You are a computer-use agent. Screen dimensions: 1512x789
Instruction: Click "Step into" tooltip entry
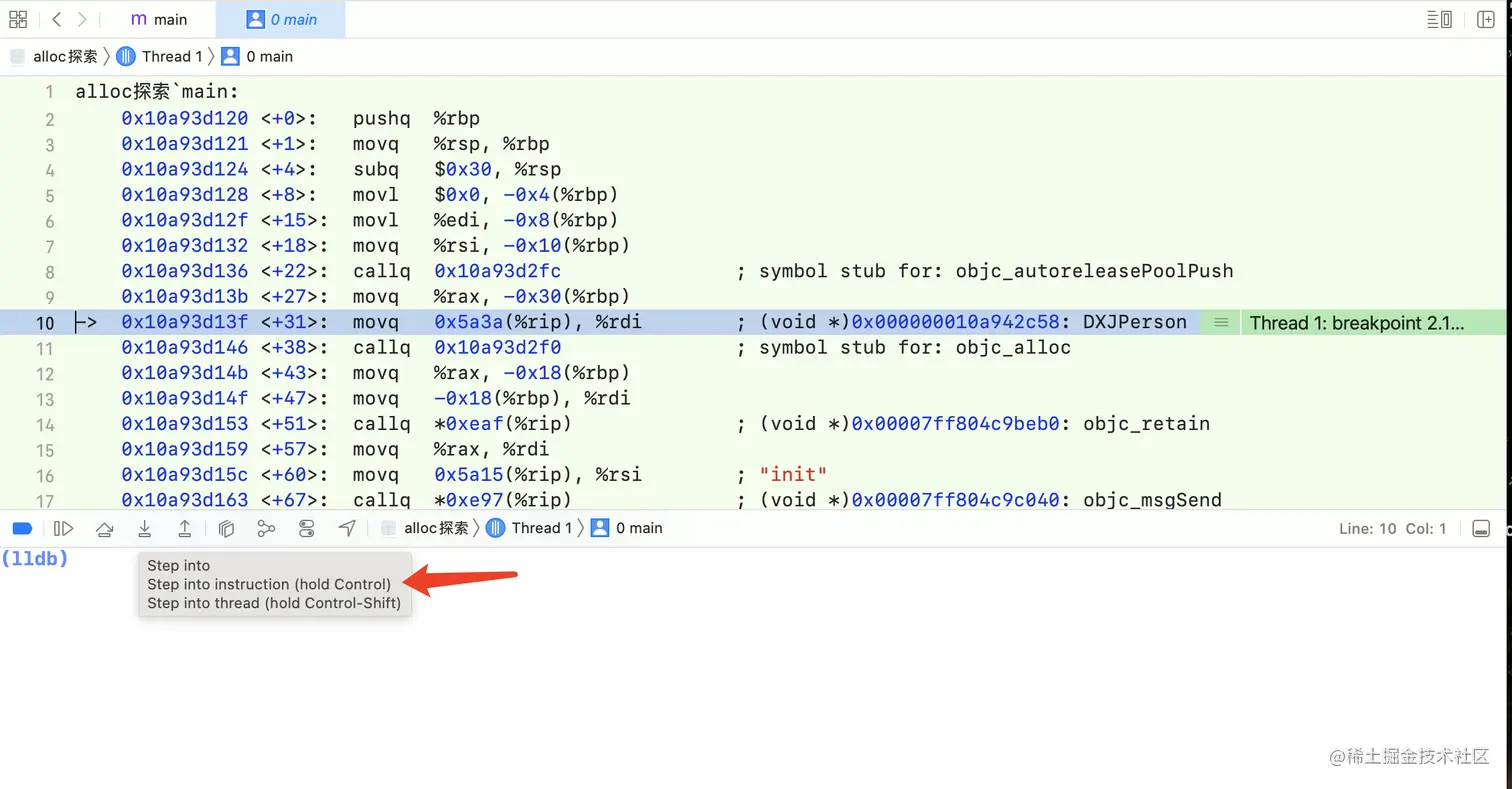click(179, 566)
